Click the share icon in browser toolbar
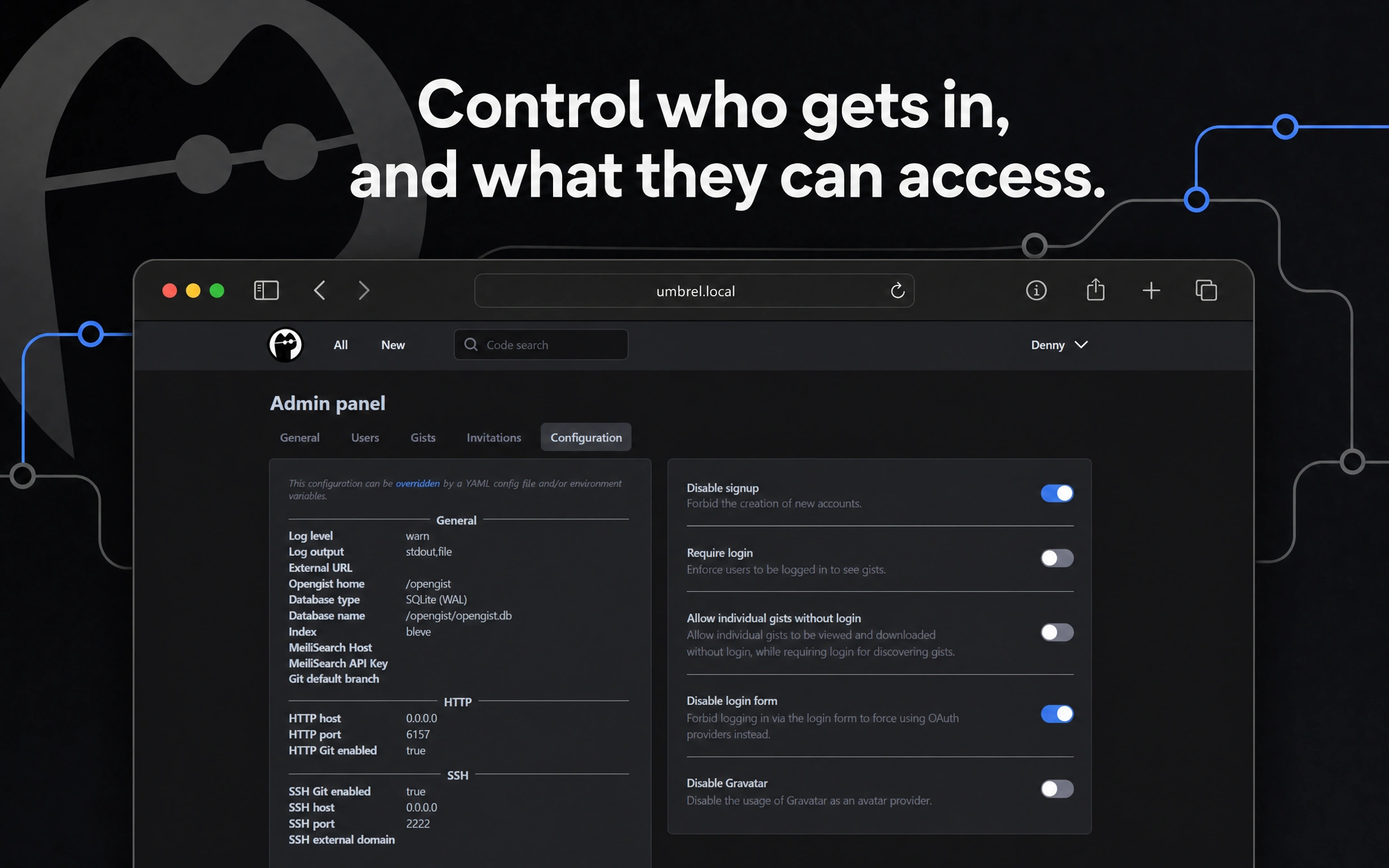The width and height of the screenshot is (1389, 868). click(x=1096, y=289)
